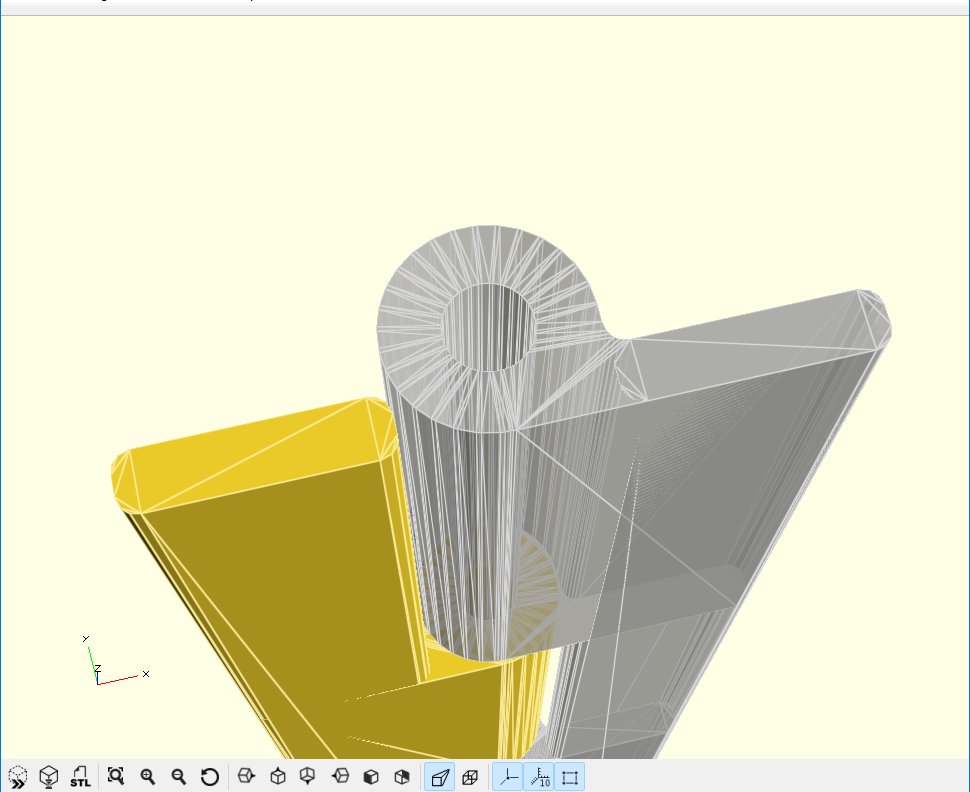Export the model as STL

point(80,776)
